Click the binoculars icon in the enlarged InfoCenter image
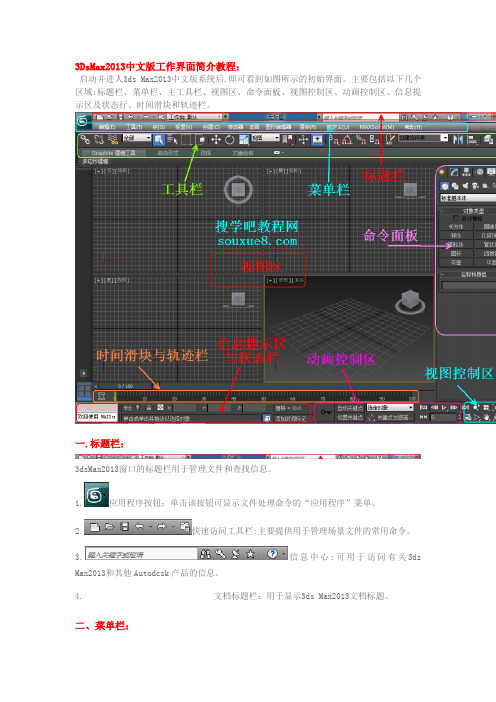This screenshot has width=496, height=702. point(205,554)
